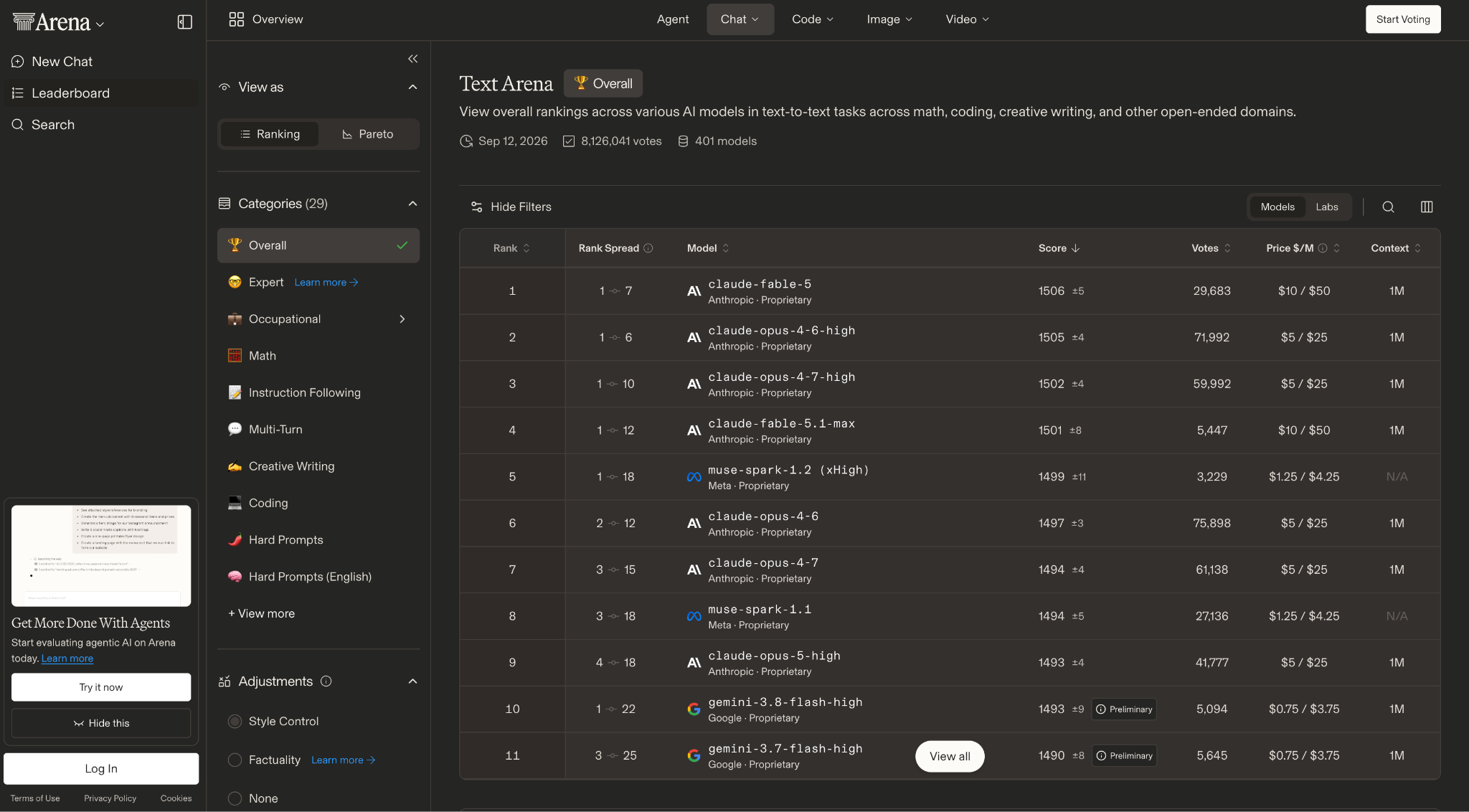This screenshot has height=812, width=1469.
Task: Open the Image dropdown menu
Action: [x=889, y=19]
